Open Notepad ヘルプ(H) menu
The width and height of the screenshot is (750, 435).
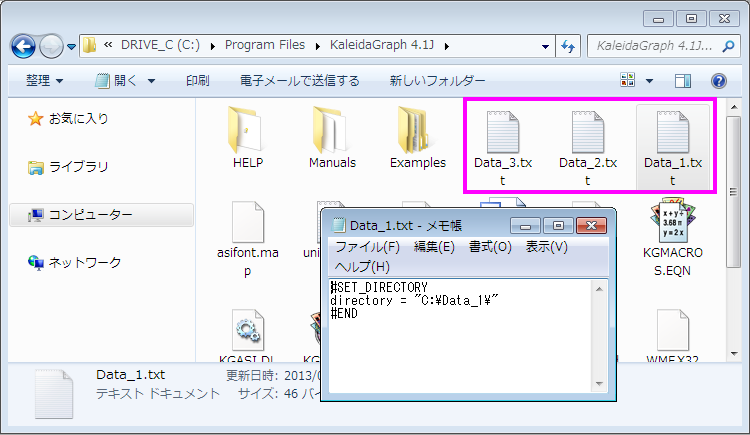point(362,267)
